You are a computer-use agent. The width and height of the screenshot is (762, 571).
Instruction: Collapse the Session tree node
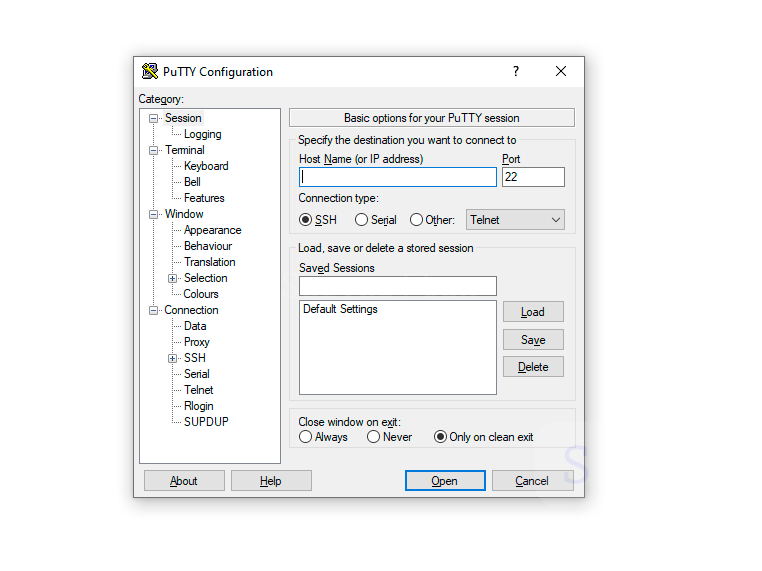(154, 118)
